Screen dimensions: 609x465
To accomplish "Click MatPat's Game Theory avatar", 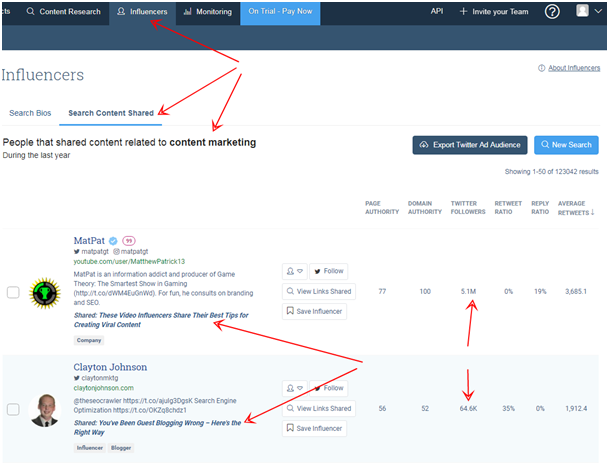I will coord(45,293).
